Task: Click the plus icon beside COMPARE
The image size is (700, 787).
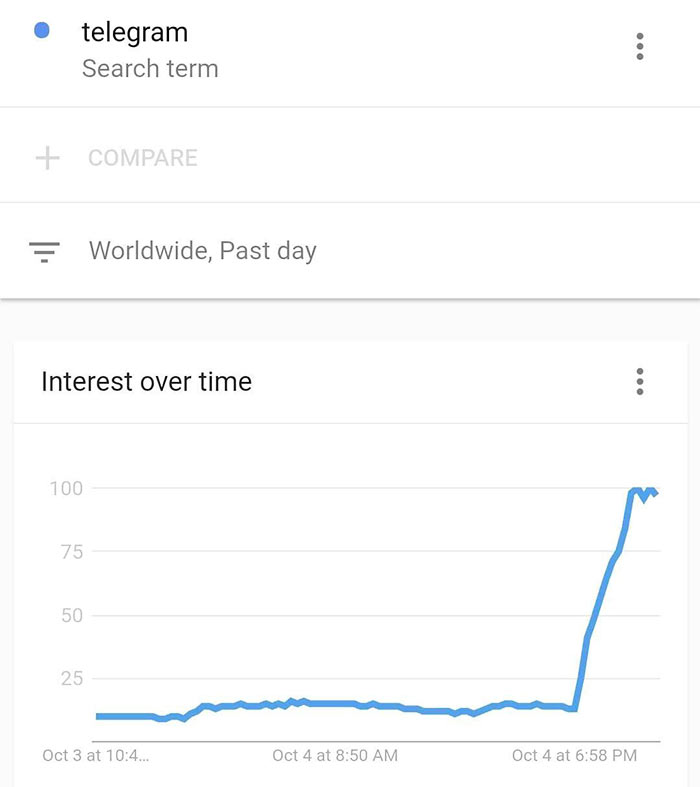Action: tap(47, 158)
